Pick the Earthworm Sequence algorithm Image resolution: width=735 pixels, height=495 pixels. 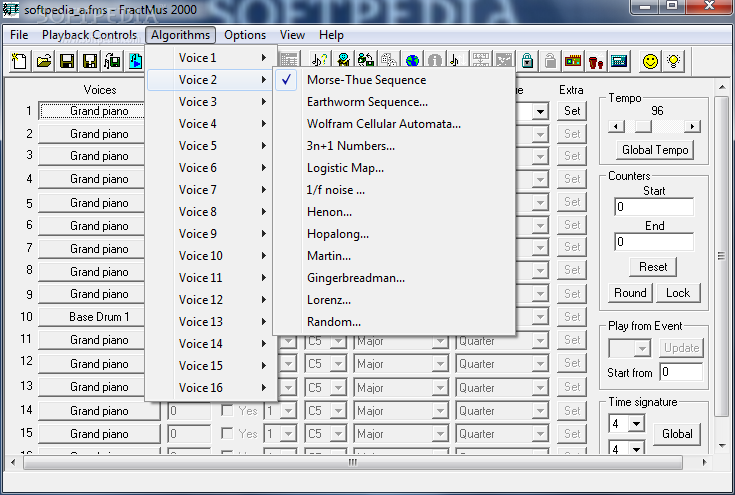tap(367, 102)
